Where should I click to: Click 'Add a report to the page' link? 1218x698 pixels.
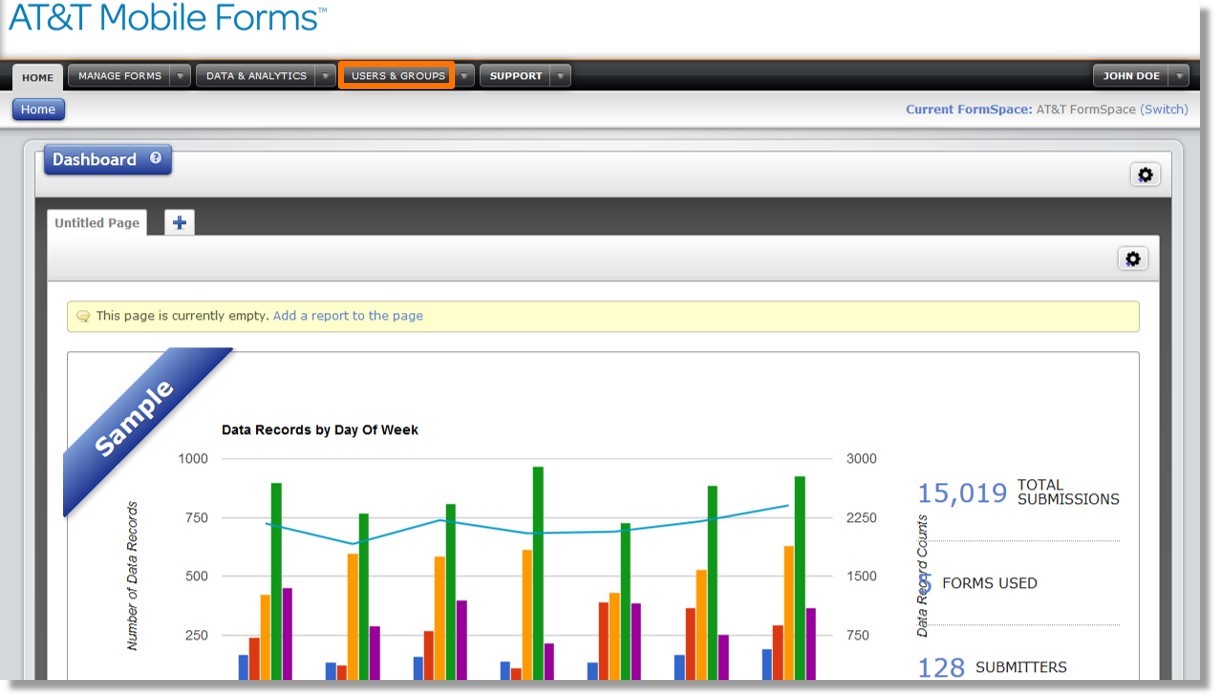coord(348,316)
